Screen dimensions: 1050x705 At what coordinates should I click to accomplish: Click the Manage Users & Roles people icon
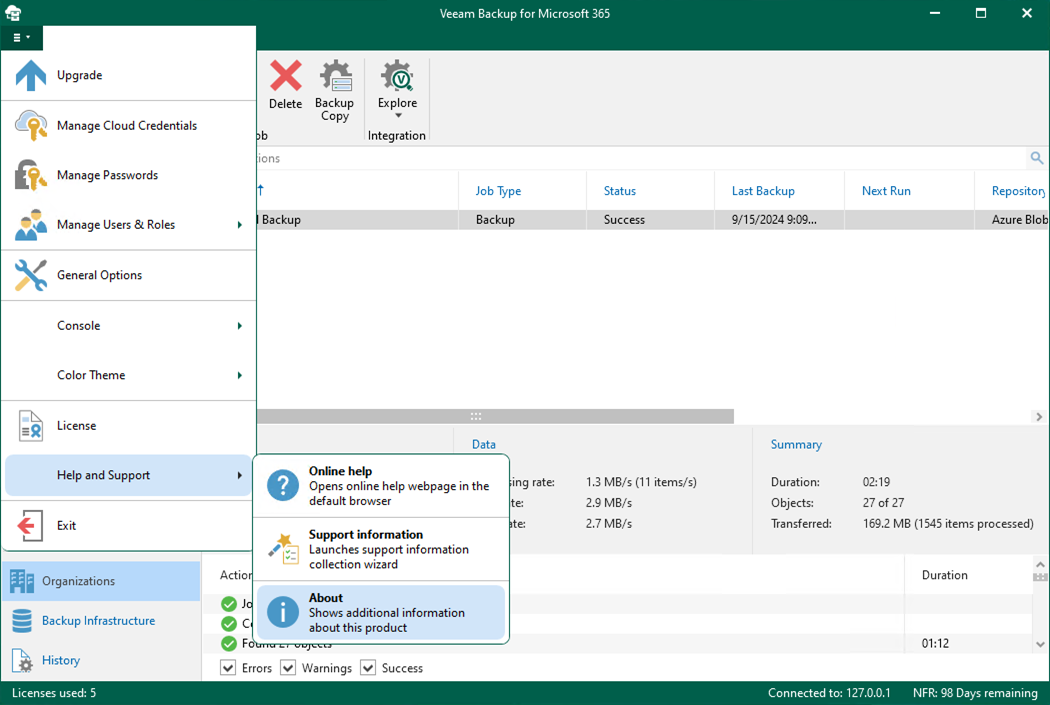(x=31, y=225)
